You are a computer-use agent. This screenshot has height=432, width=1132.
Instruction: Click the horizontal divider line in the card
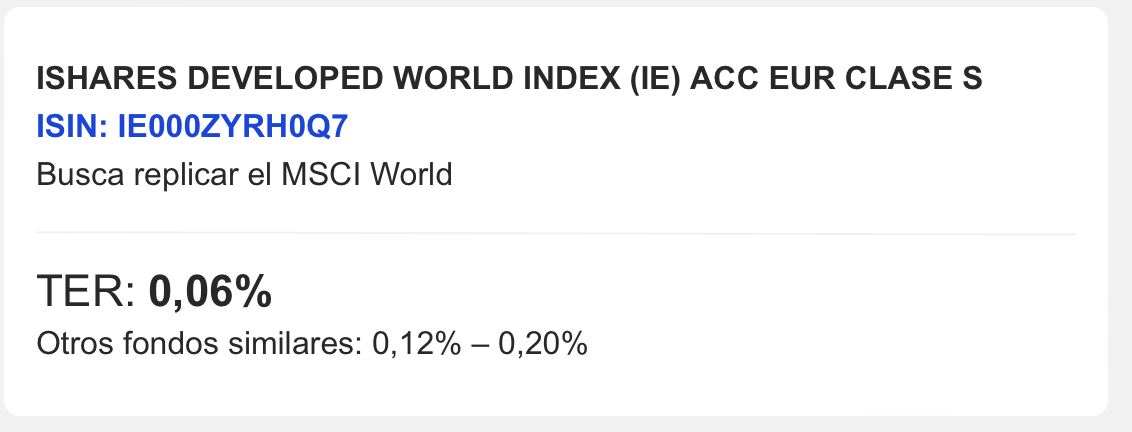point(555,234)
